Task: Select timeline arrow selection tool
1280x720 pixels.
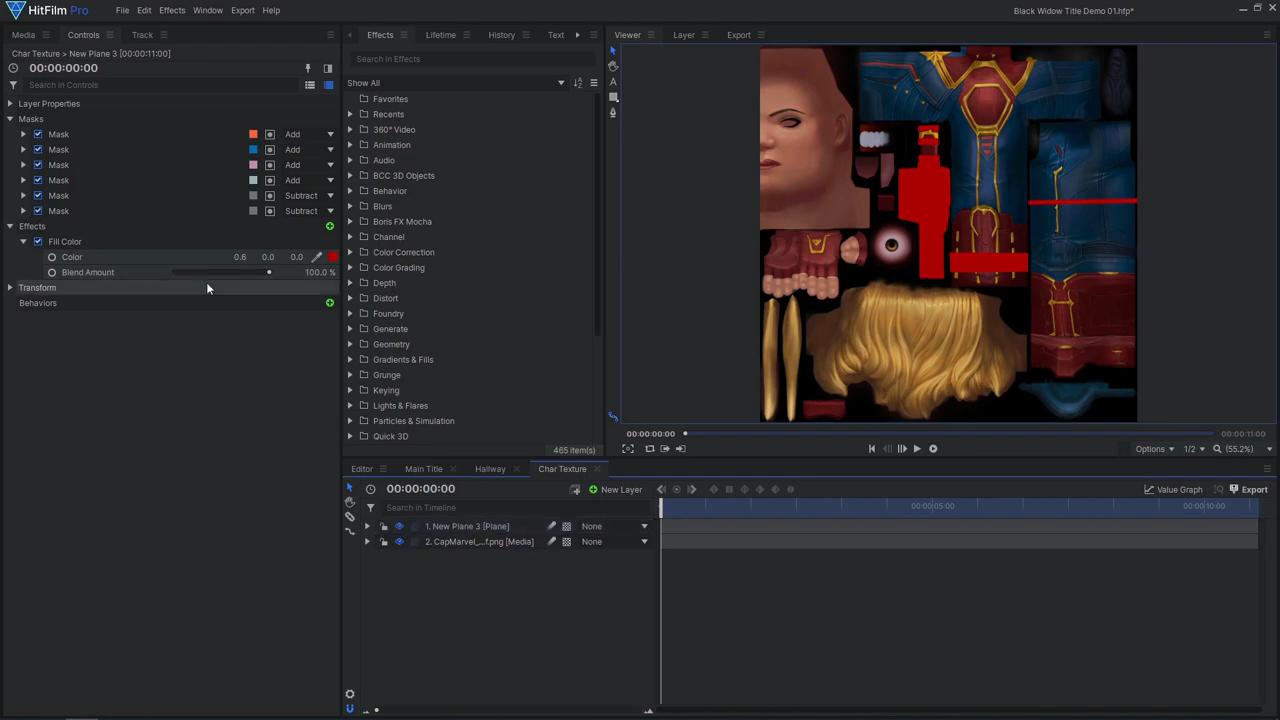Action: 349,488
